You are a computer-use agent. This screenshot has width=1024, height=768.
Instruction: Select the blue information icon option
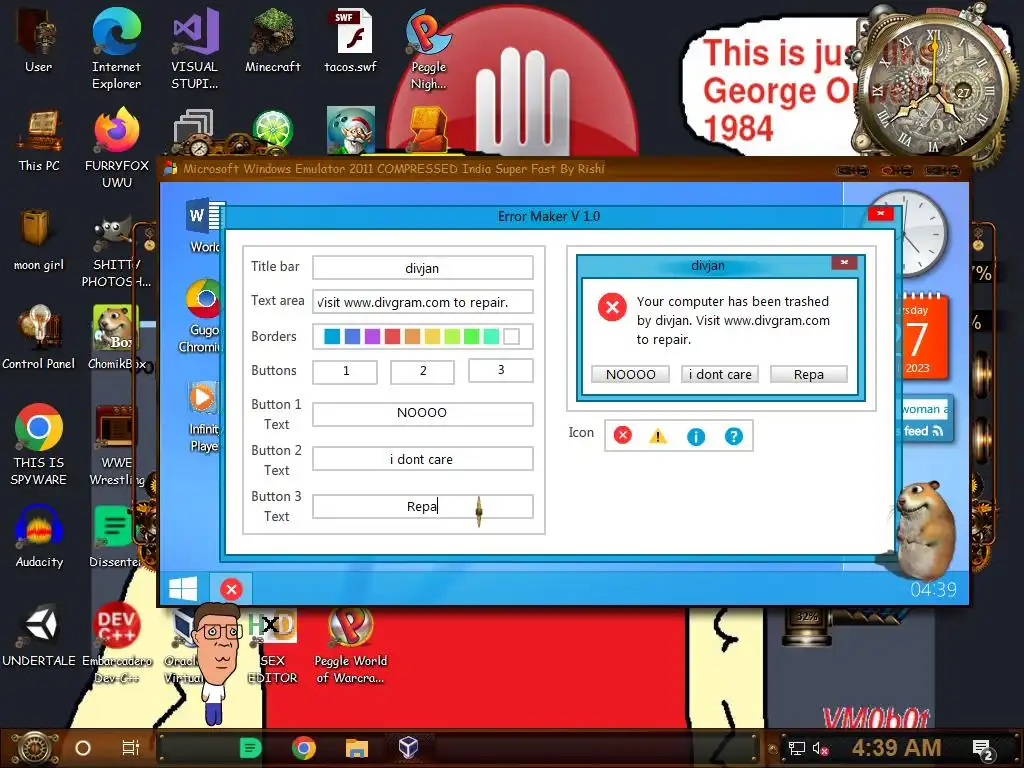point(696,436)
